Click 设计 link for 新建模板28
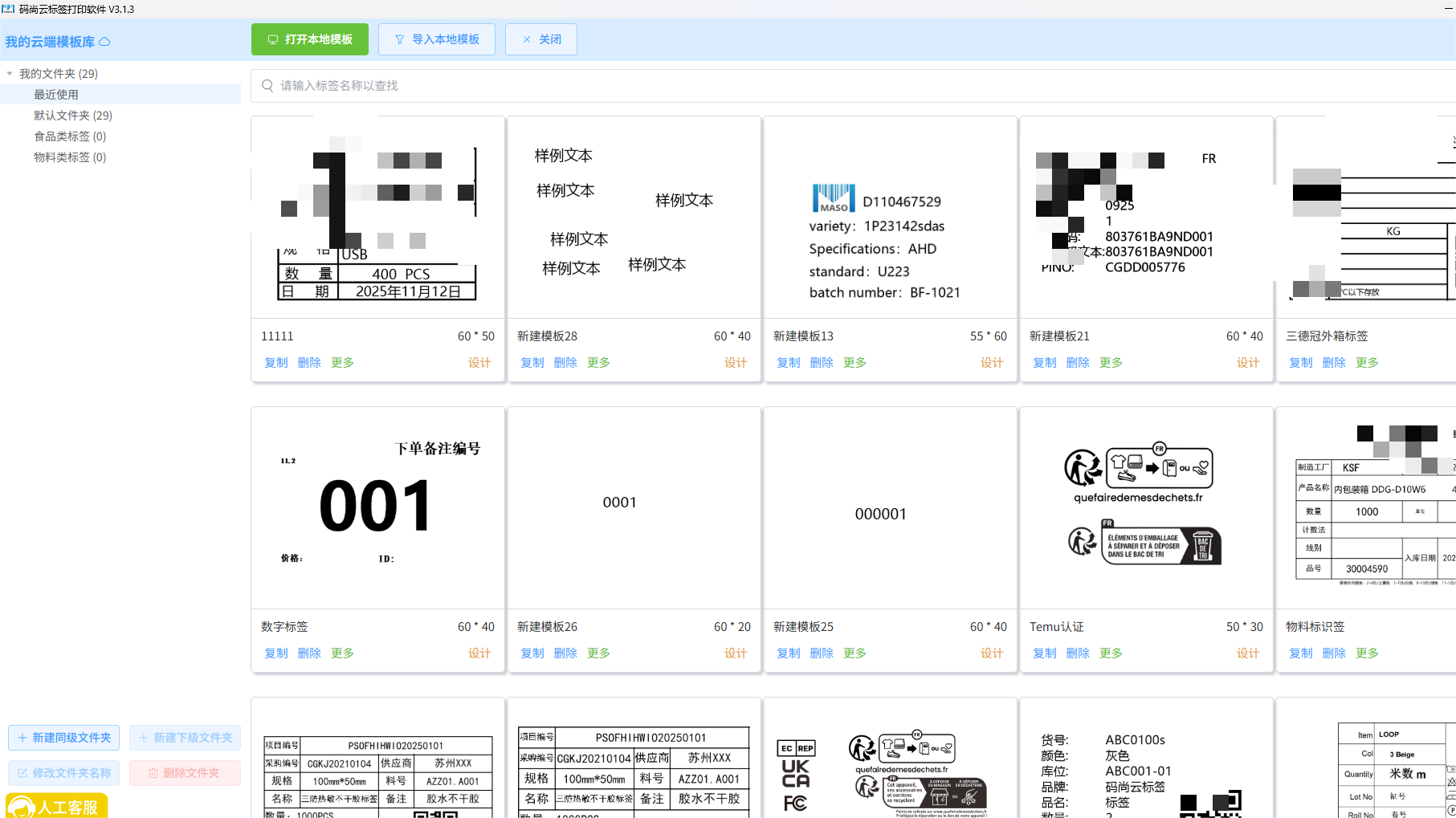This screenshot has width=1456, height=818. (x=735, y=363)
